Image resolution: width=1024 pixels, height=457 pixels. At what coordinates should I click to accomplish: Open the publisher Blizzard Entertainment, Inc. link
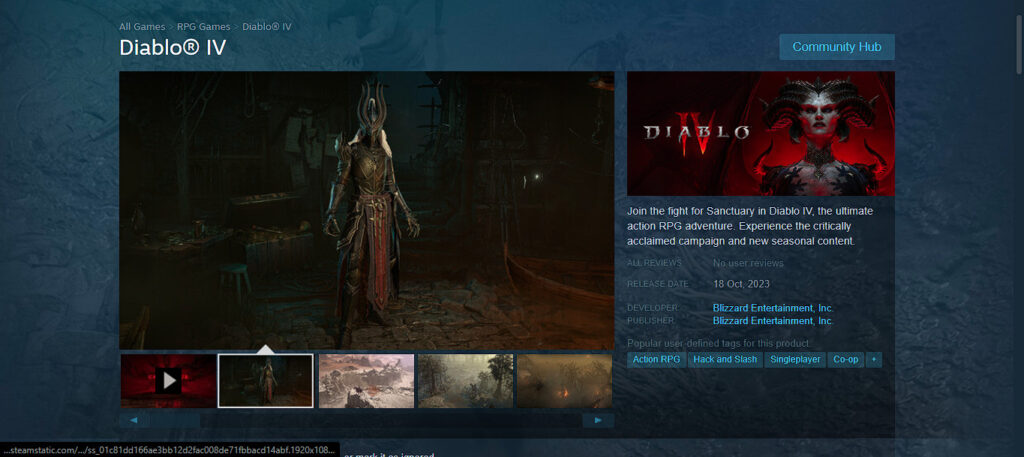[x=773, y=321]
